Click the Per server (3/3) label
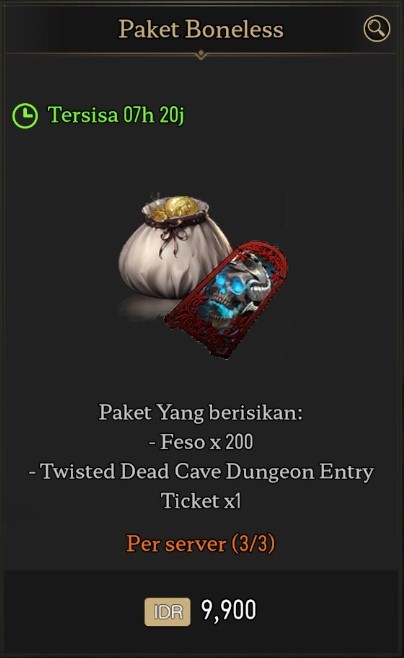The image size is (404, 658). coord(201,543)
